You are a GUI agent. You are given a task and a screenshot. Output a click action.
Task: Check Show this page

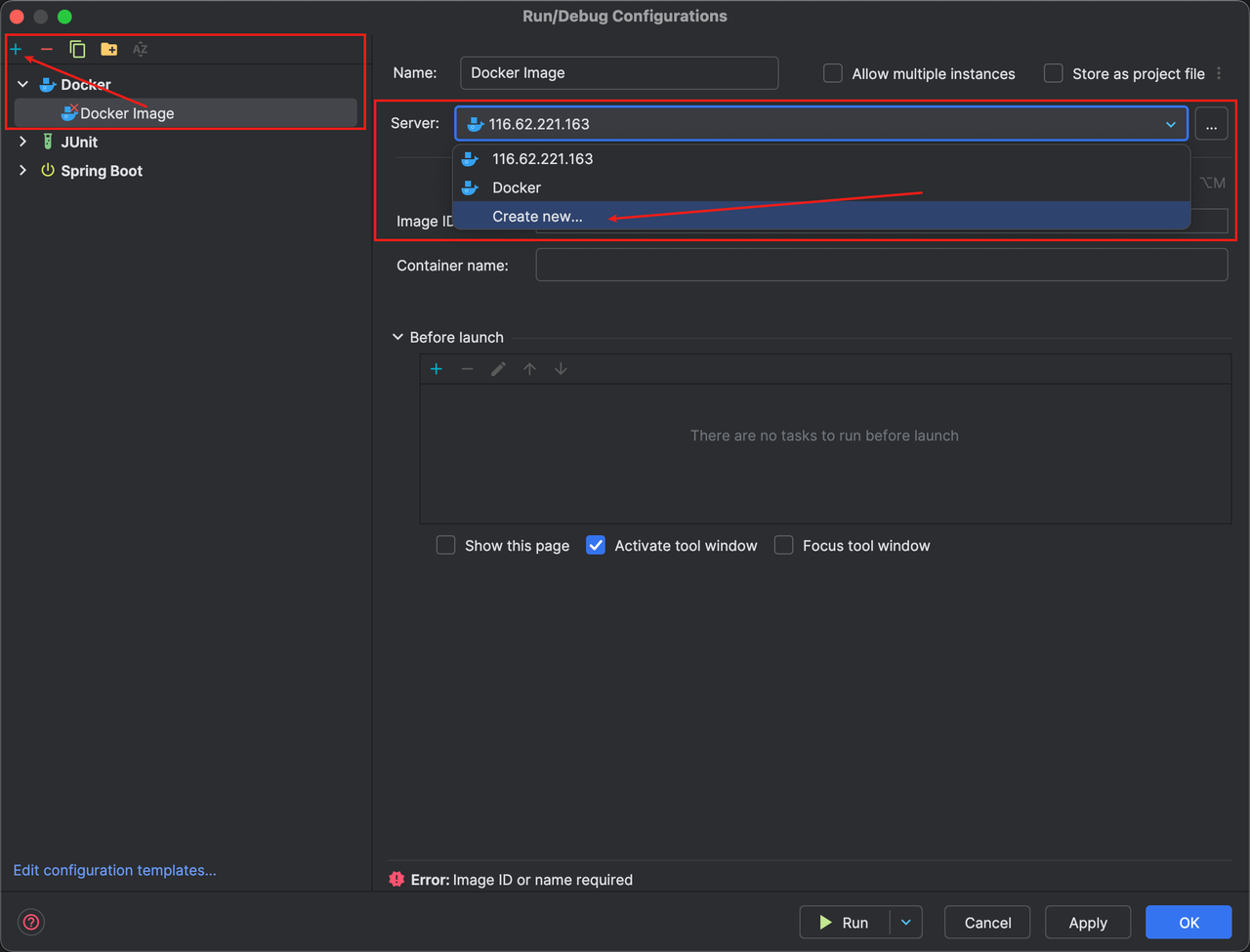446,545
